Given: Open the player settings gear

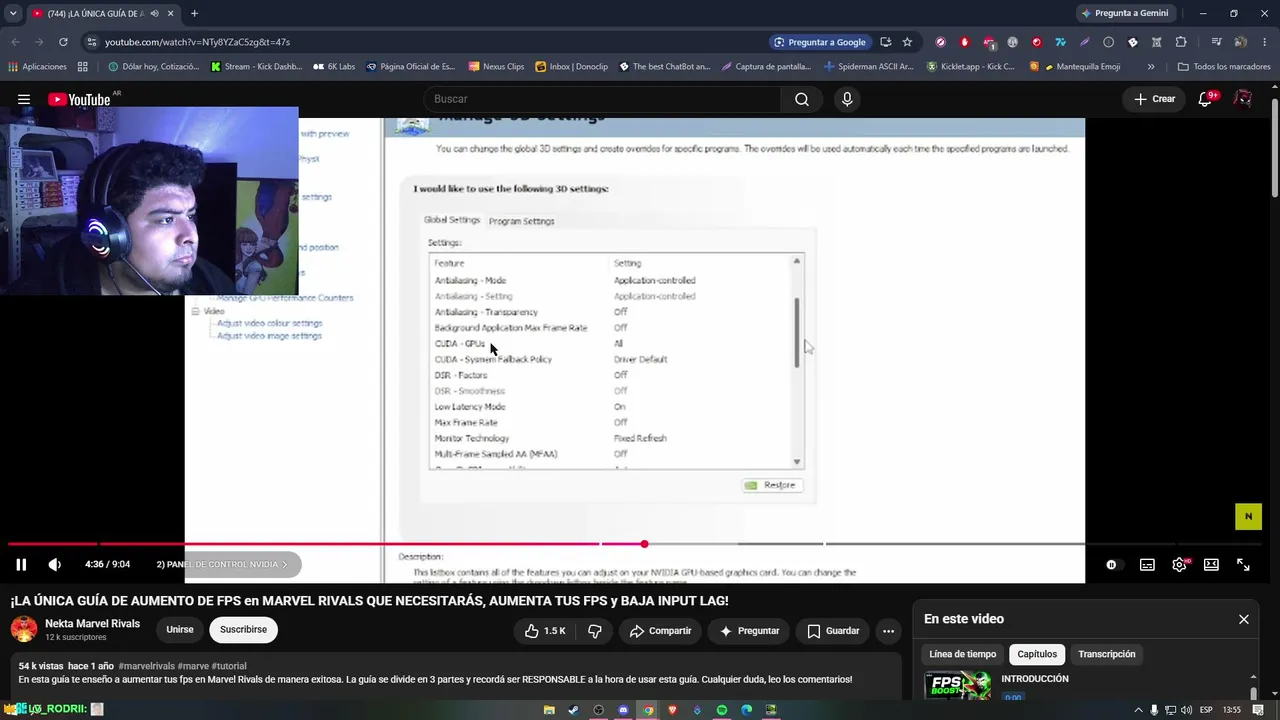Looking at the screenshot, I should click(x=1180, y=564).
